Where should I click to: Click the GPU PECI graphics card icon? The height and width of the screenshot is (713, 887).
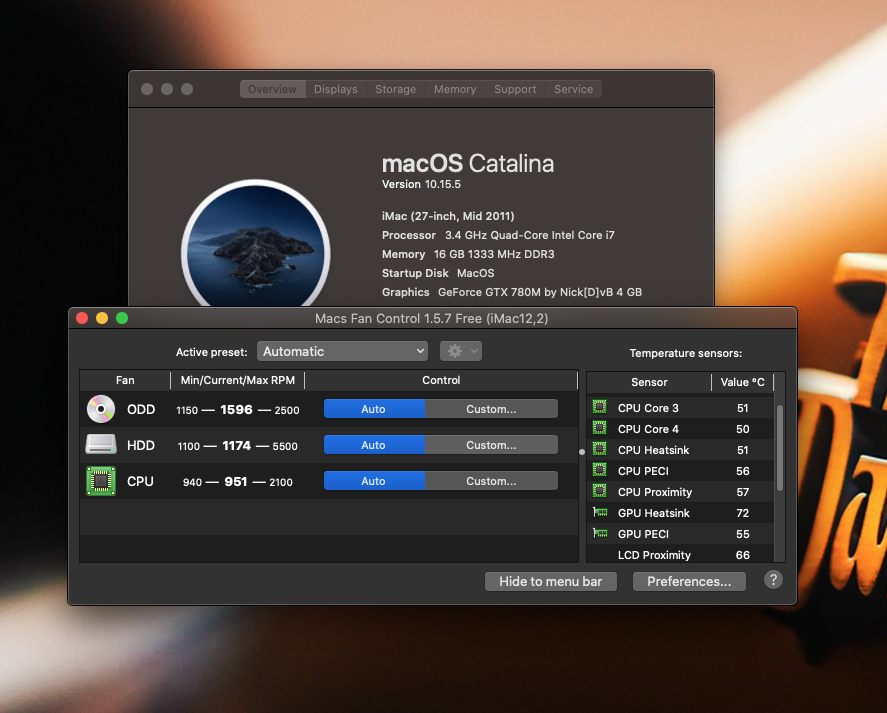[x=600, y=533]
